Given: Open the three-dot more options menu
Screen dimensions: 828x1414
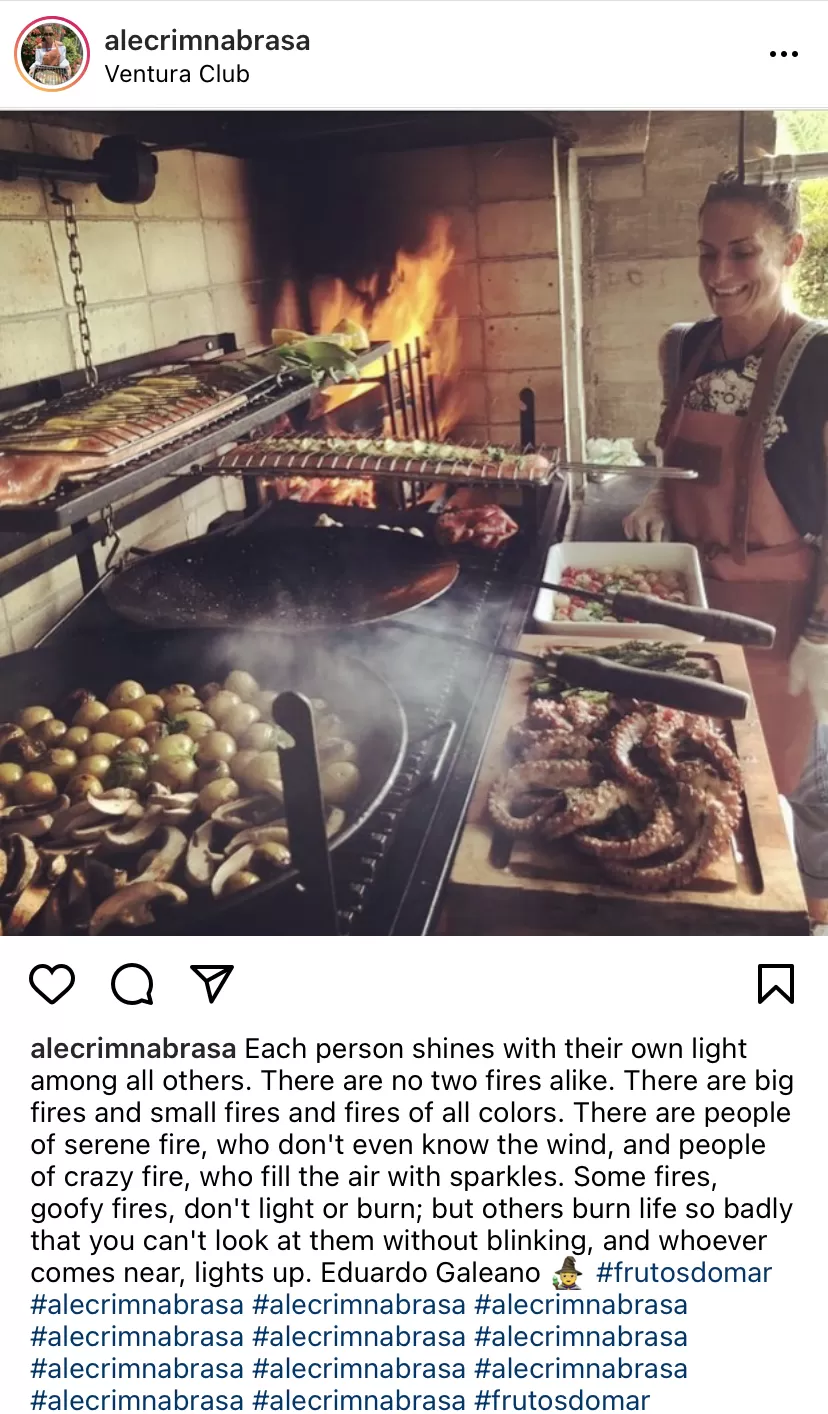Looking at the screenshot, I should click(x=784, y=55).
